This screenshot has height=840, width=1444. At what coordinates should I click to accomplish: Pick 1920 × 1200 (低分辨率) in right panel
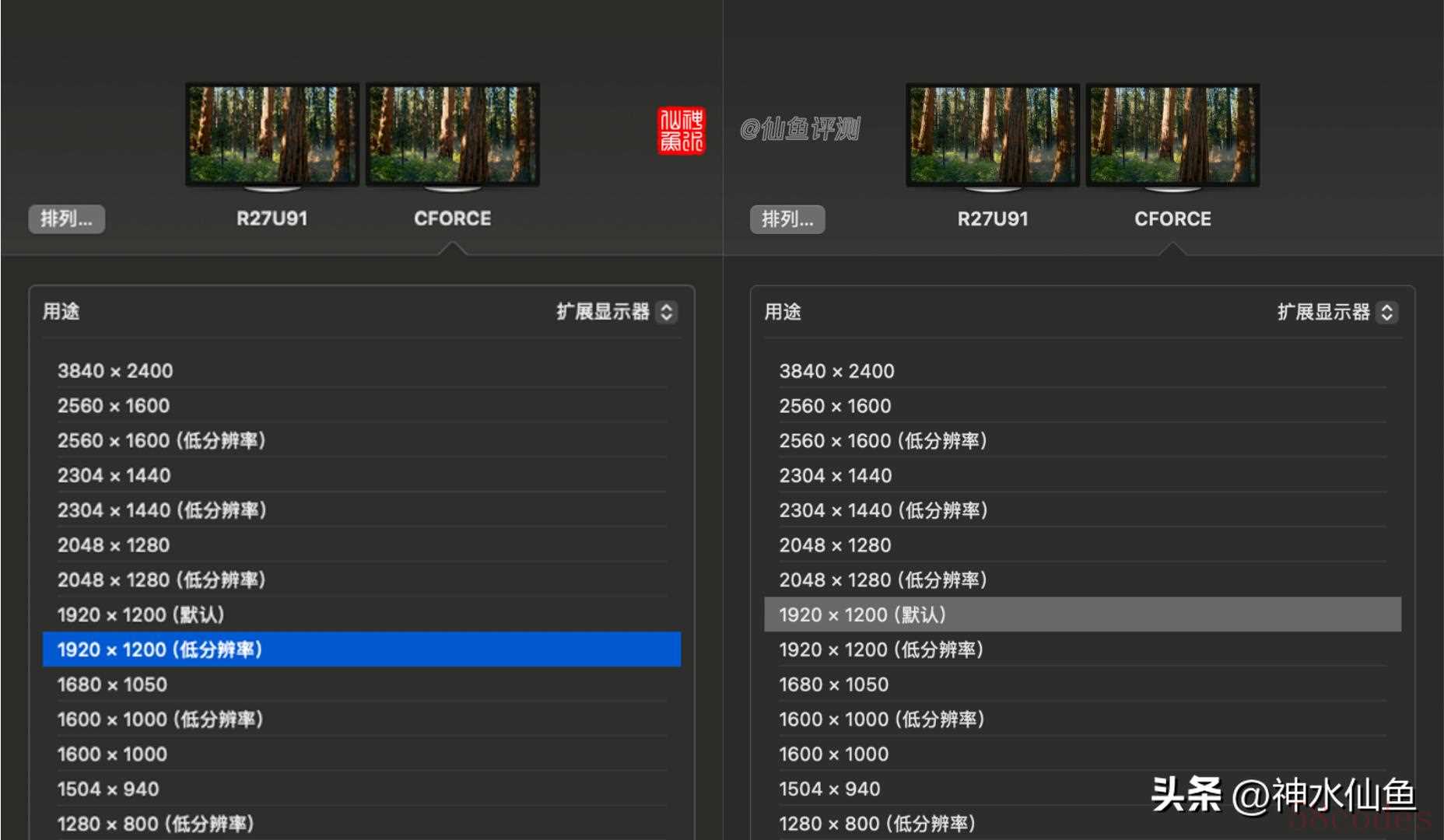click(x=881, y=649)
